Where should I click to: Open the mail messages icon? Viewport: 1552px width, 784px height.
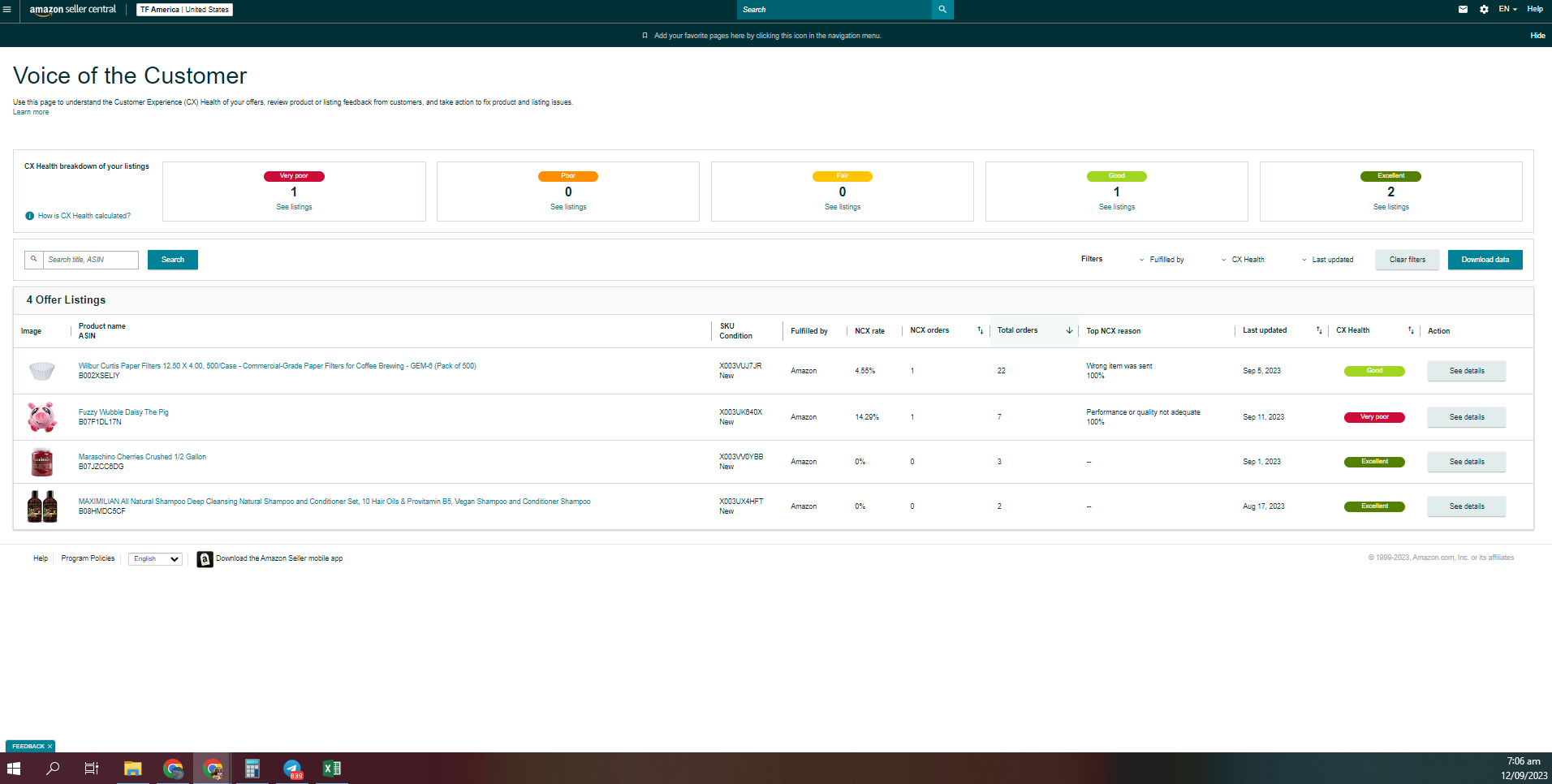1463,10
